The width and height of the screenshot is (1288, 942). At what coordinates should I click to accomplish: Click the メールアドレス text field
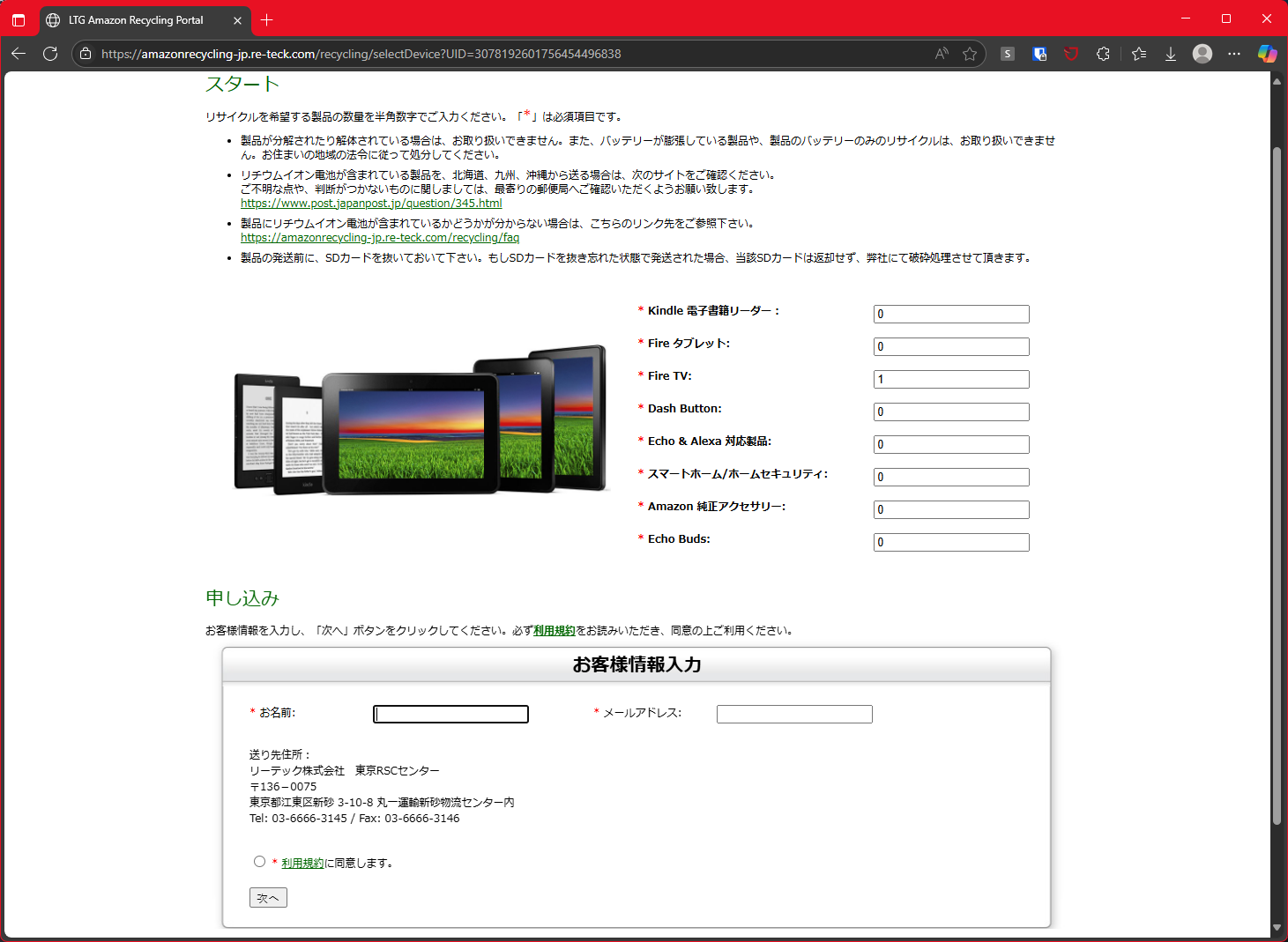pos(794,714)
